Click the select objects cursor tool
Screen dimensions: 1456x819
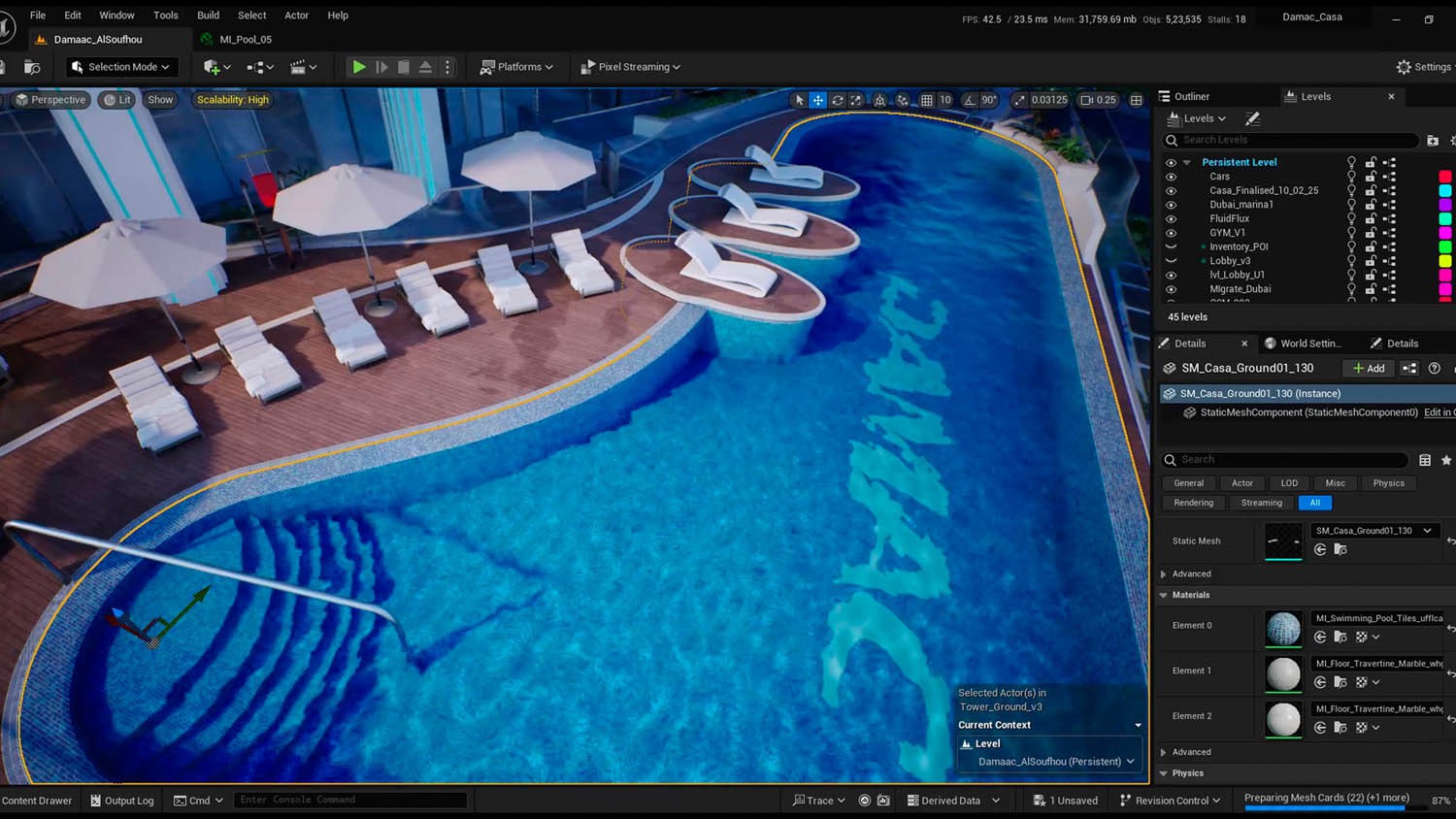[800, 100]
